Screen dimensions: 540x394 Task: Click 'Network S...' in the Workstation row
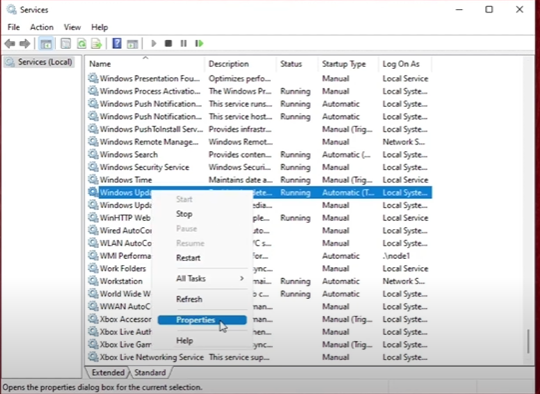404,281
